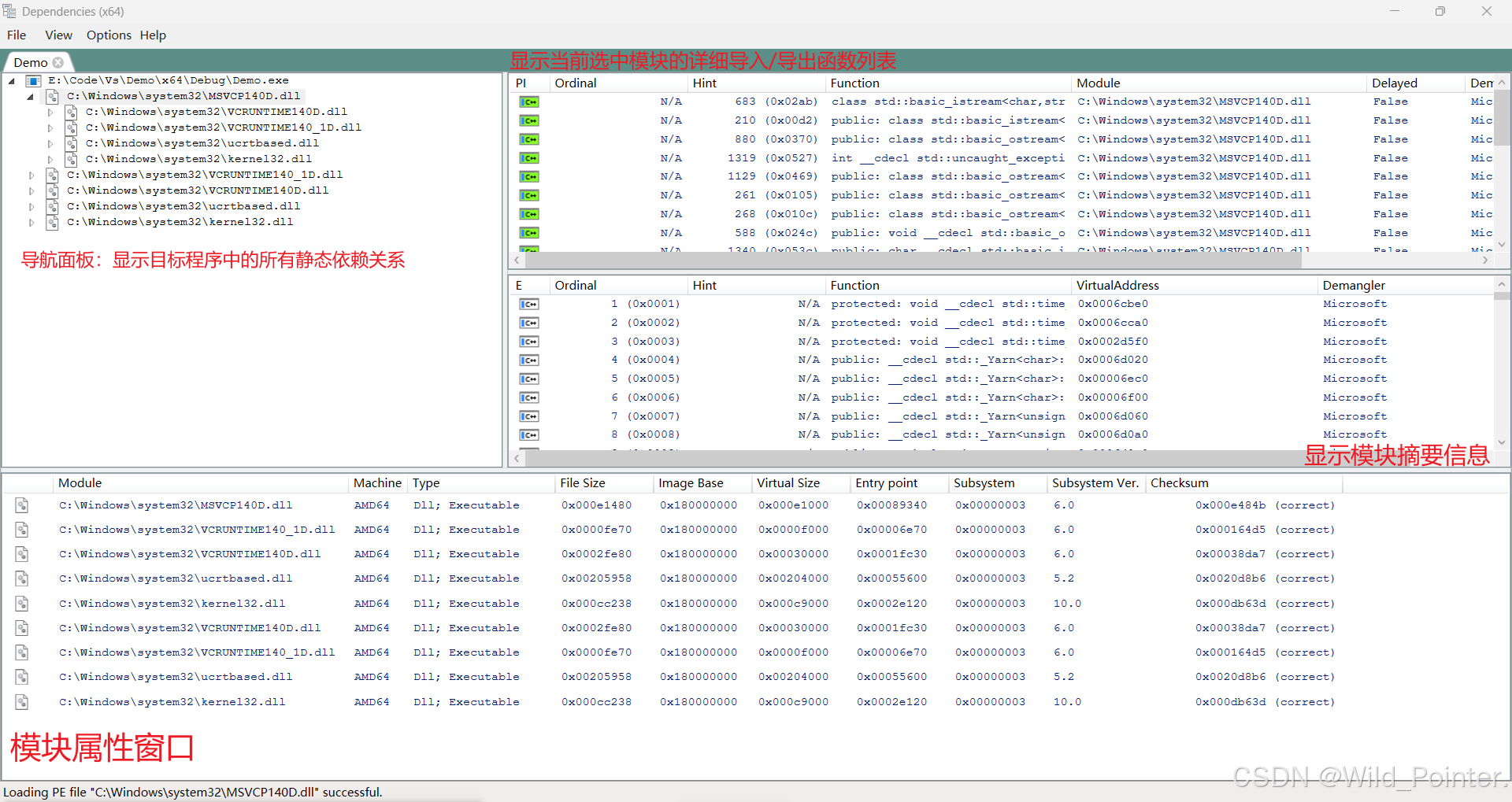The height and width of the screenshot is (802, 1512).
Task: Open the Help menu
Action: (153, 35)
